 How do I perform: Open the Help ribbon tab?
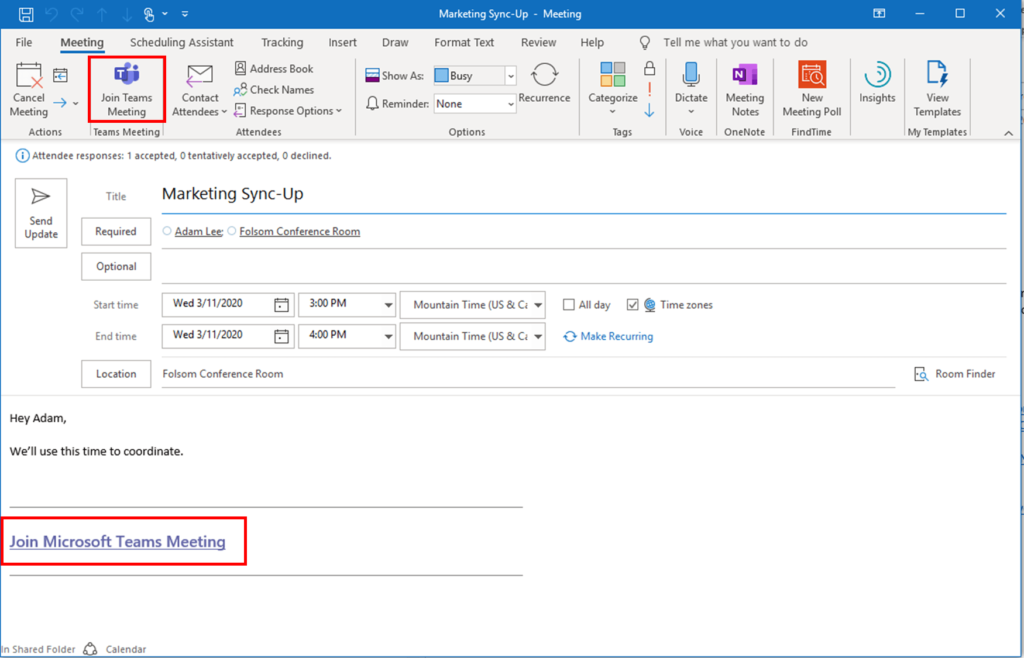[592, 42]
